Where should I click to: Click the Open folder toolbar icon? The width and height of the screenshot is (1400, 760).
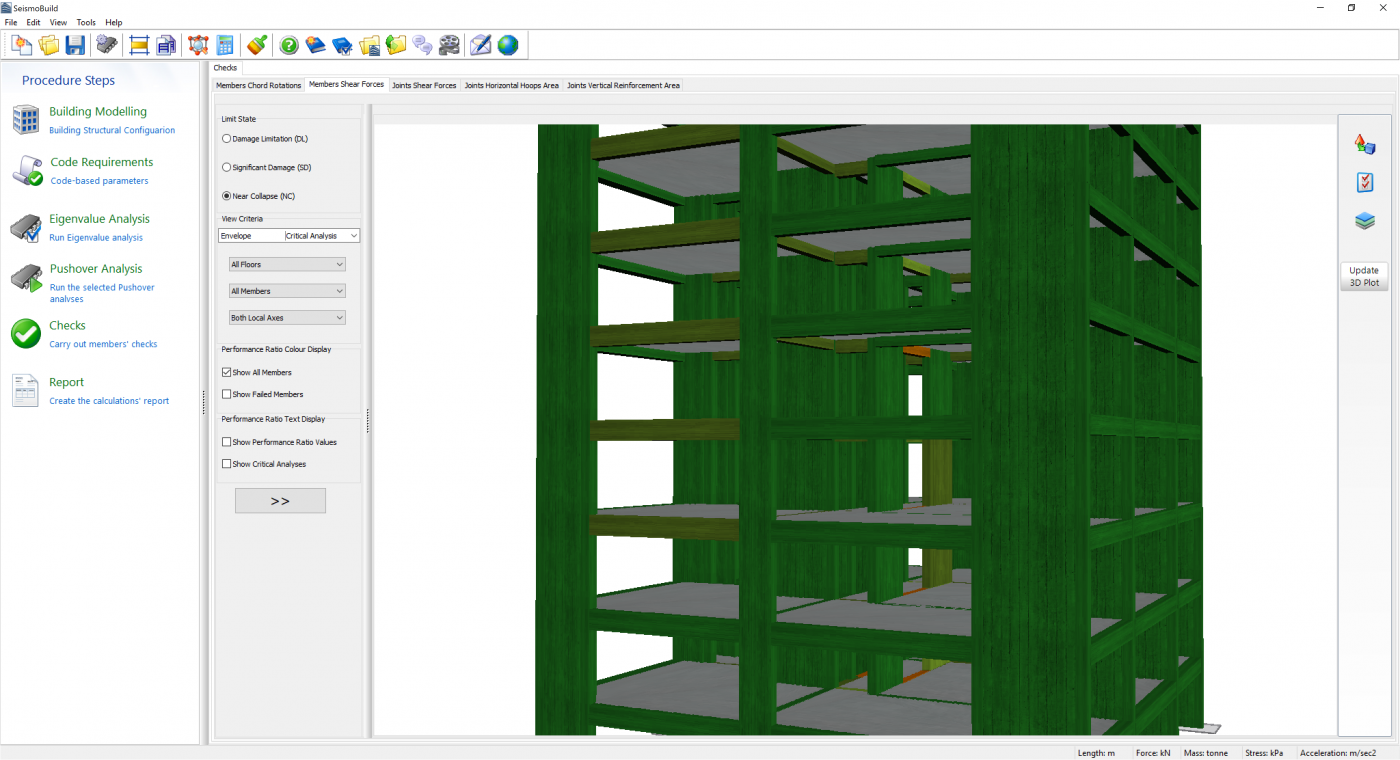(x=49, y=45)
